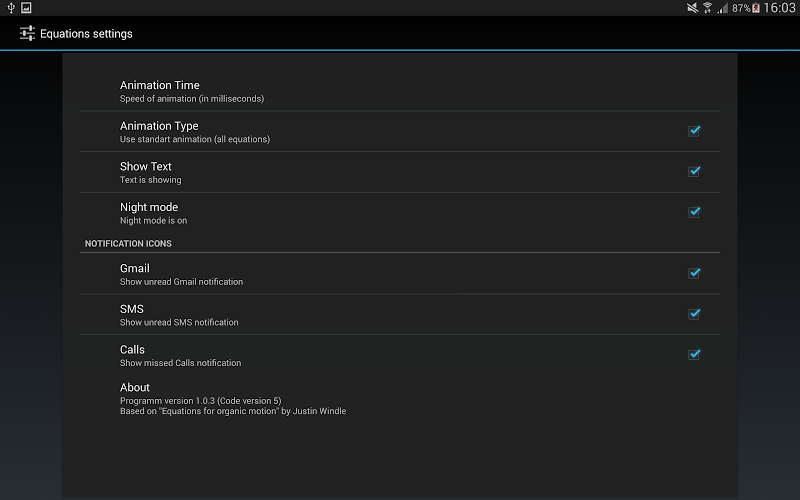
Task: Toggle the SMS notification checkbox
Action: pyautogui.click(x=694, y=314)
